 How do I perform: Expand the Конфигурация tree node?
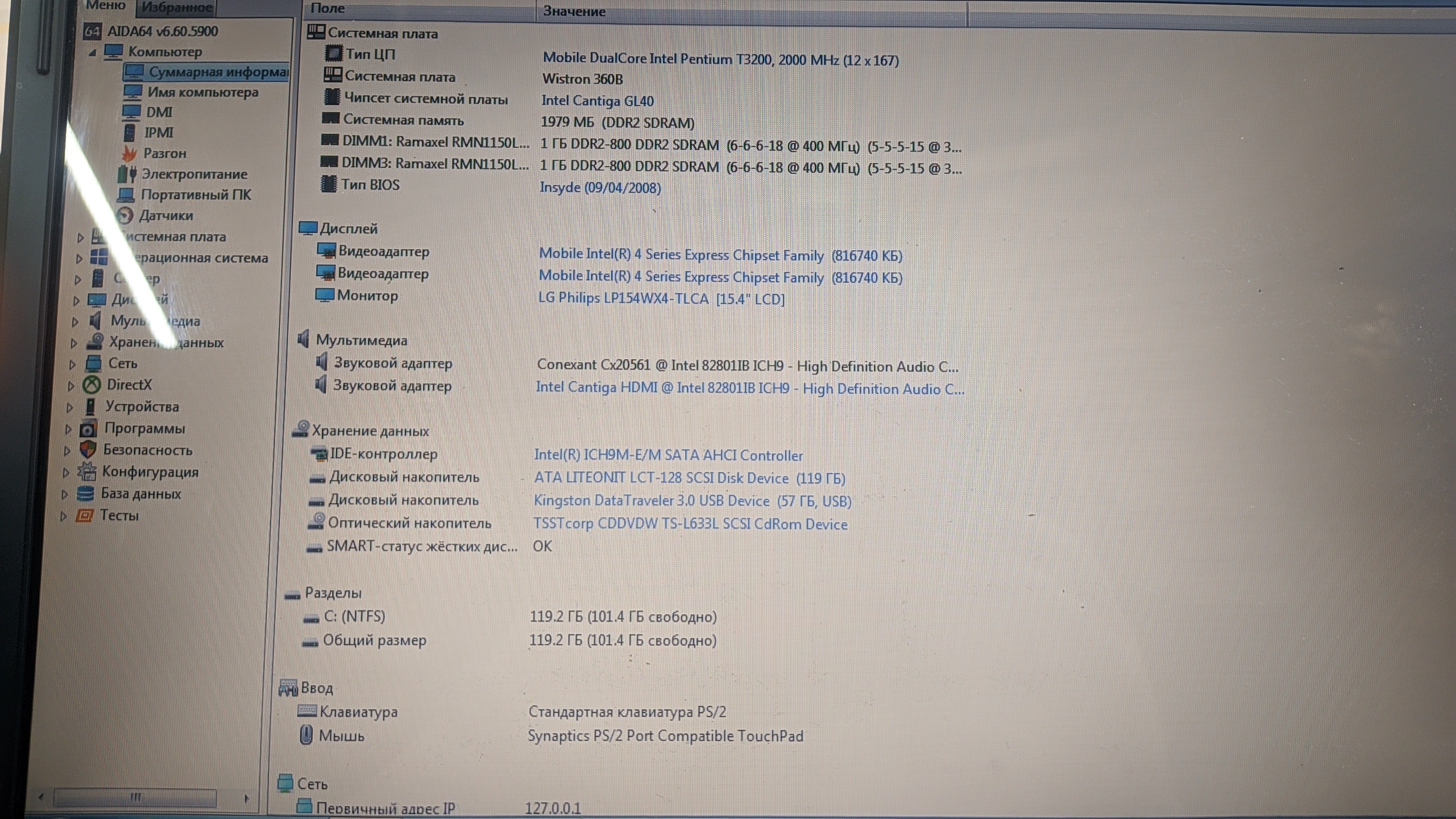tap(66, 473)
